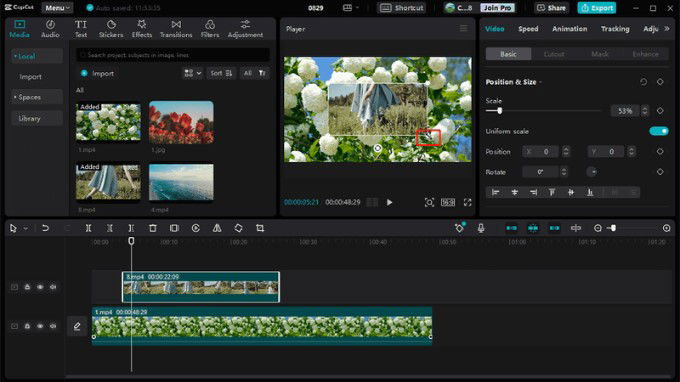Image resolution: width=680 pixels, height=382 pixels.
Task: Toggle Uniform scale switch off
Action: [658, 131]
